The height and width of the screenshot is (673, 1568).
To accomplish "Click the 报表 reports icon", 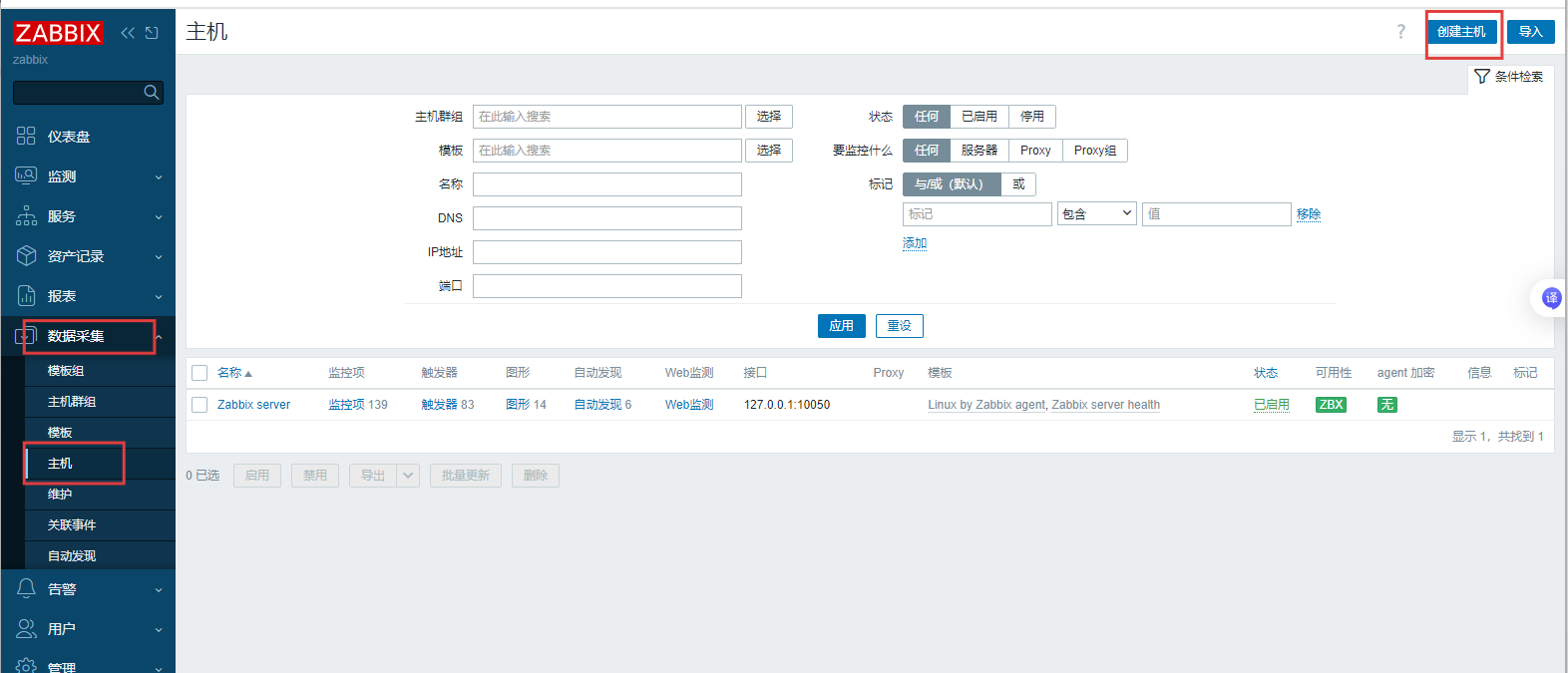I will (26, 295).
